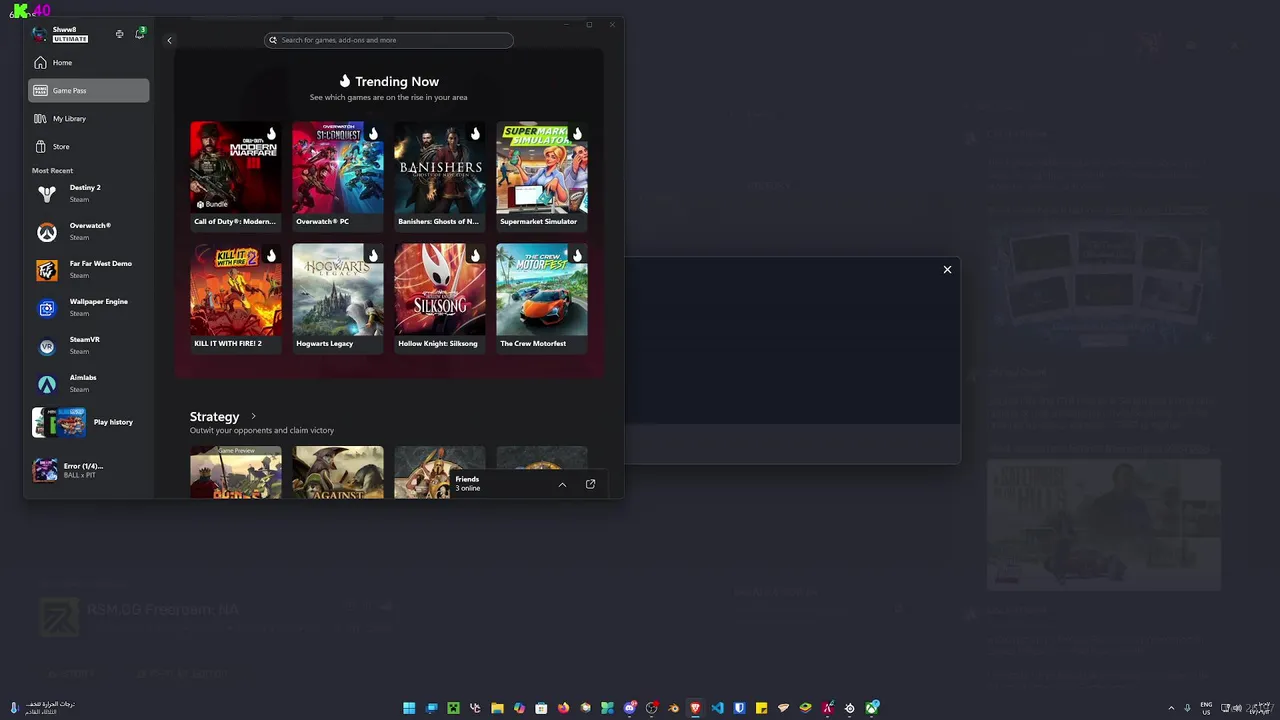The height and width of the screenshot is (720, 1280).
Task: Open SteamVR recent entry
Action: (x=89, y=345)
